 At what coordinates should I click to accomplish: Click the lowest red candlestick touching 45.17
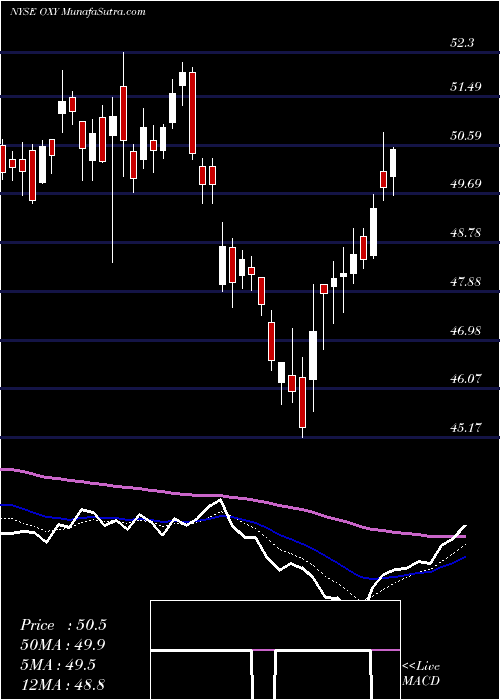pyautogui.click(x=303, y=402)
